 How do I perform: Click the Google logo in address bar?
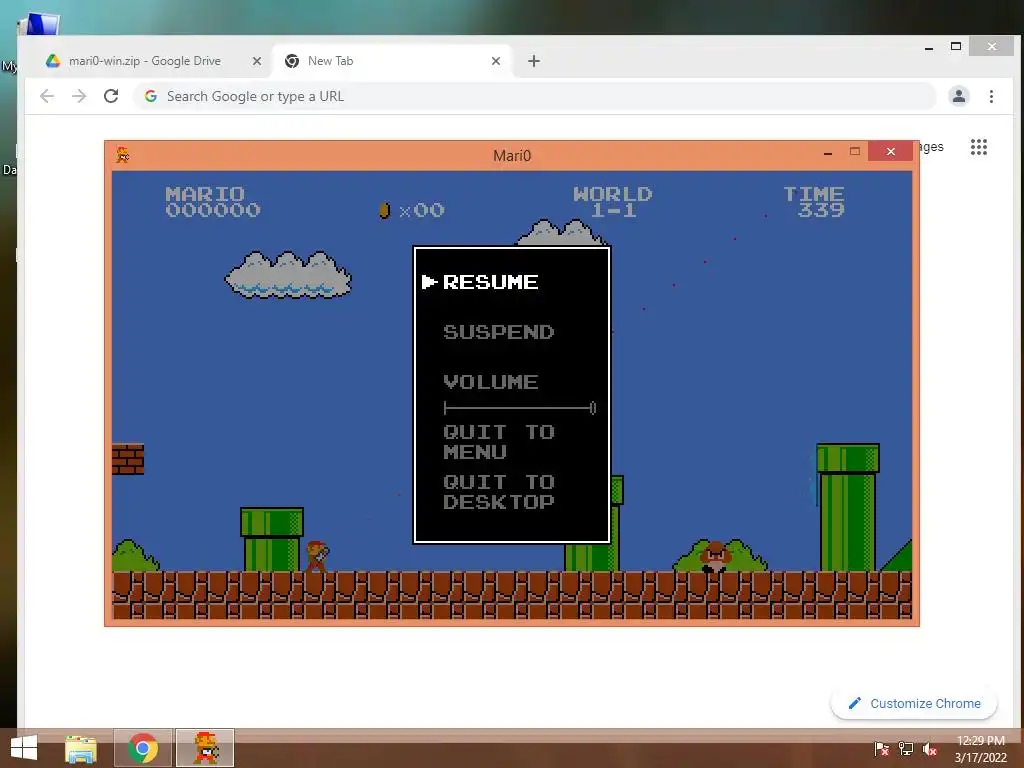point(151,97)
